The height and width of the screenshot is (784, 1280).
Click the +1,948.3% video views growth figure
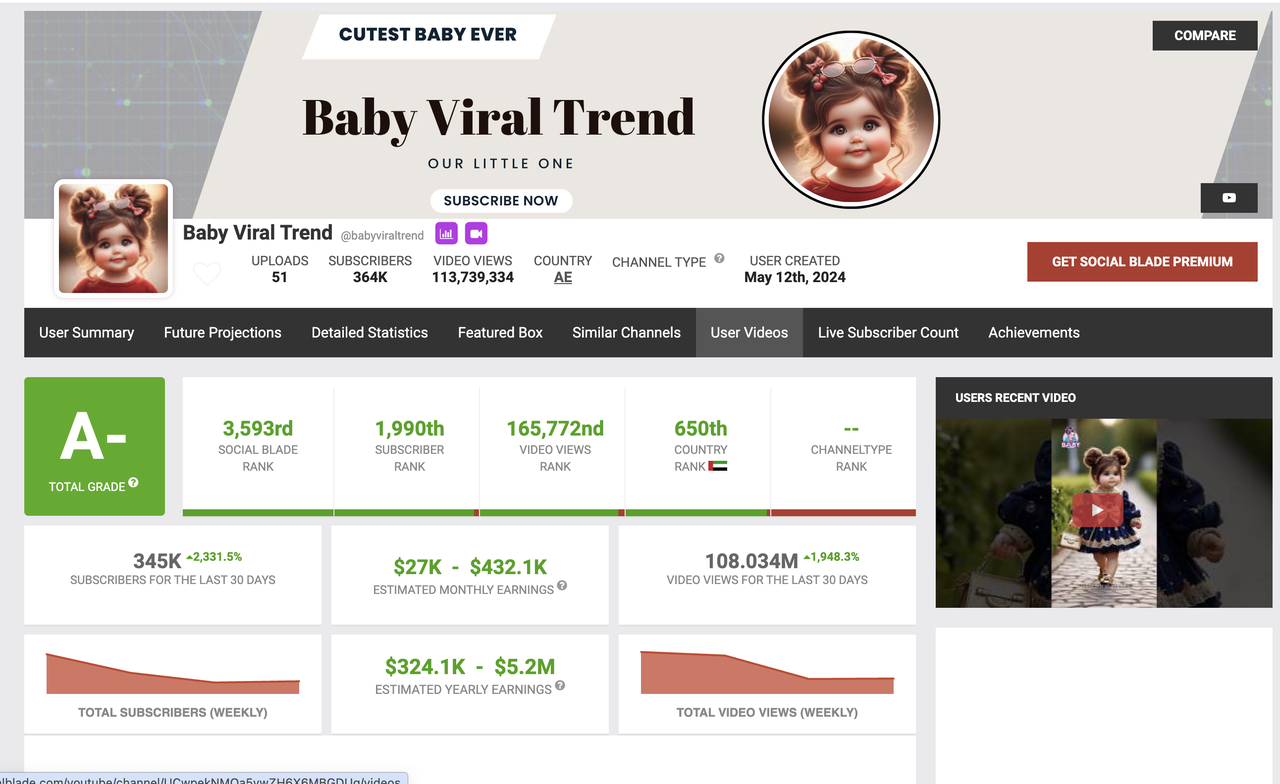click(830, 557)
